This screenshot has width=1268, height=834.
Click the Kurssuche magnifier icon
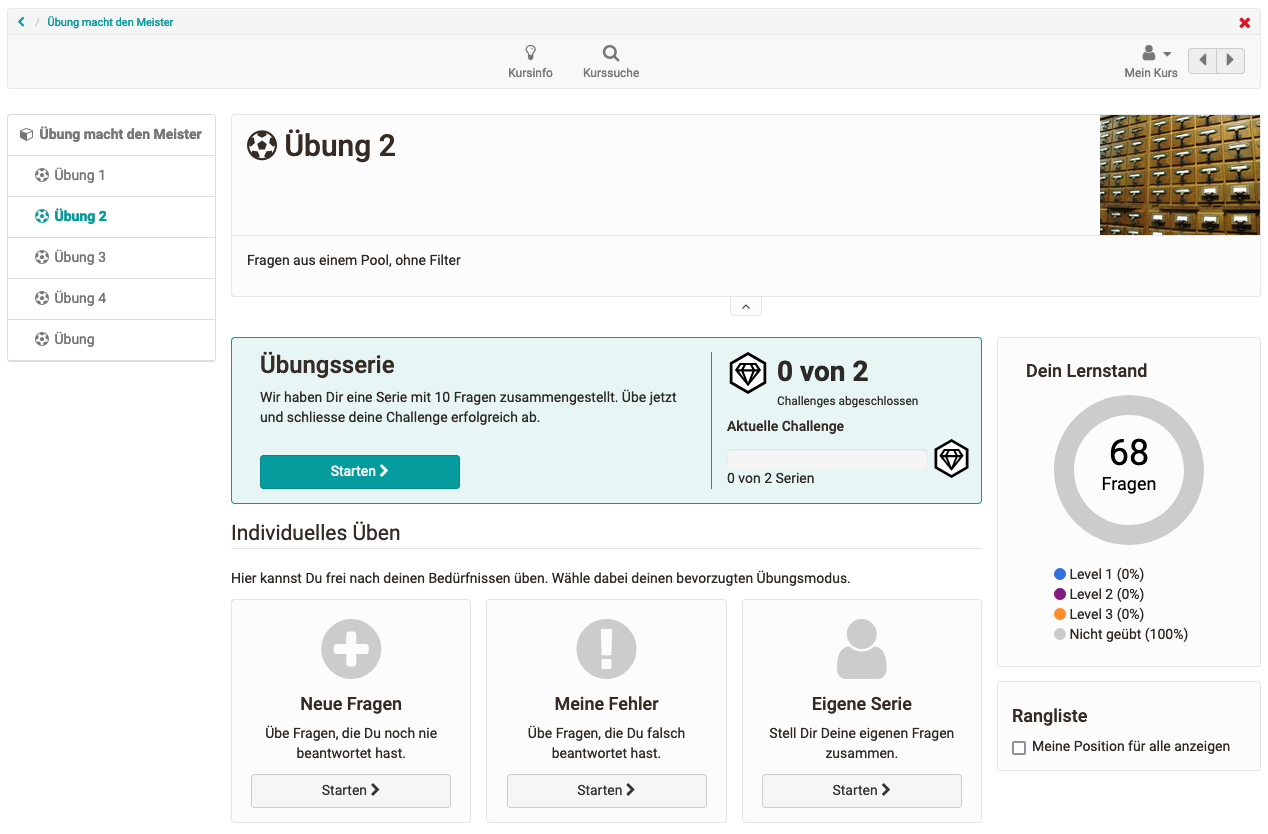pos(610,54)
